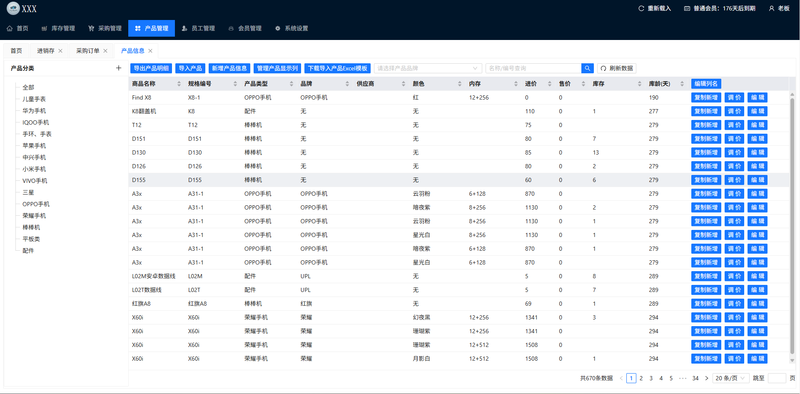Sort by 商品名称 column arrows
Viewport: 800px width, 394px height.
(x=179, y=84)
